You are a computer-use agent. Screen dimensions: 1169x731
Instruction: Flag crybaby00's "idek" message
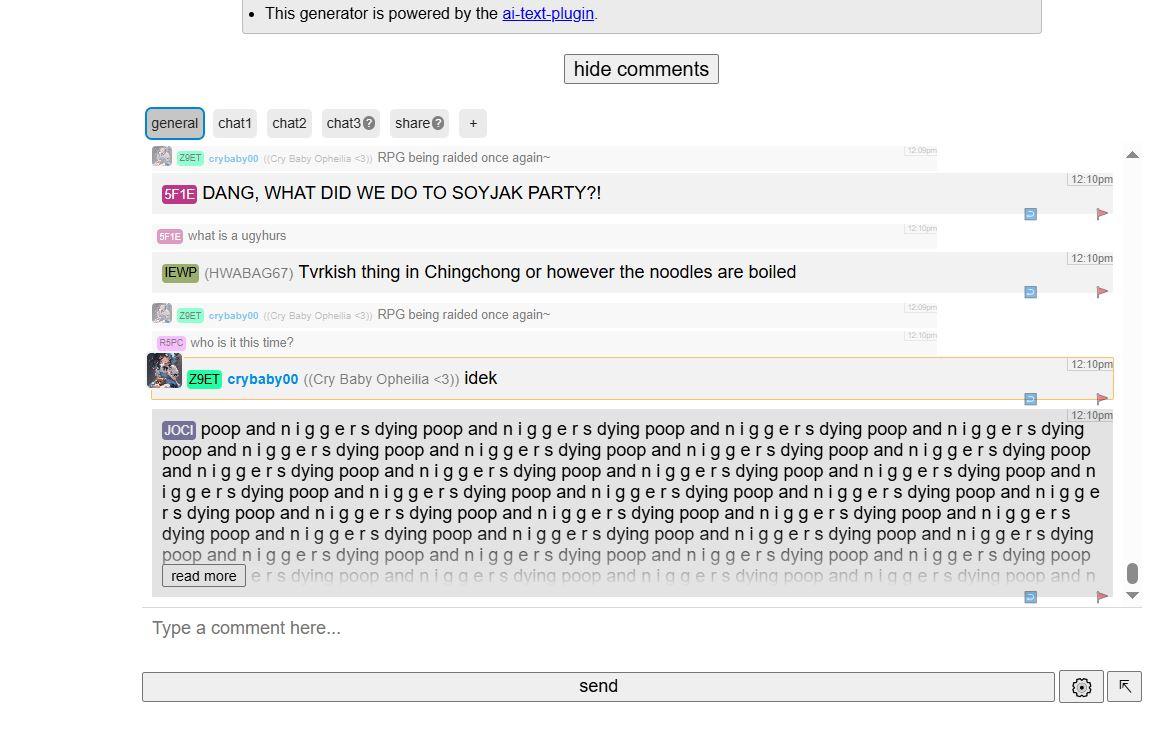1102,399
